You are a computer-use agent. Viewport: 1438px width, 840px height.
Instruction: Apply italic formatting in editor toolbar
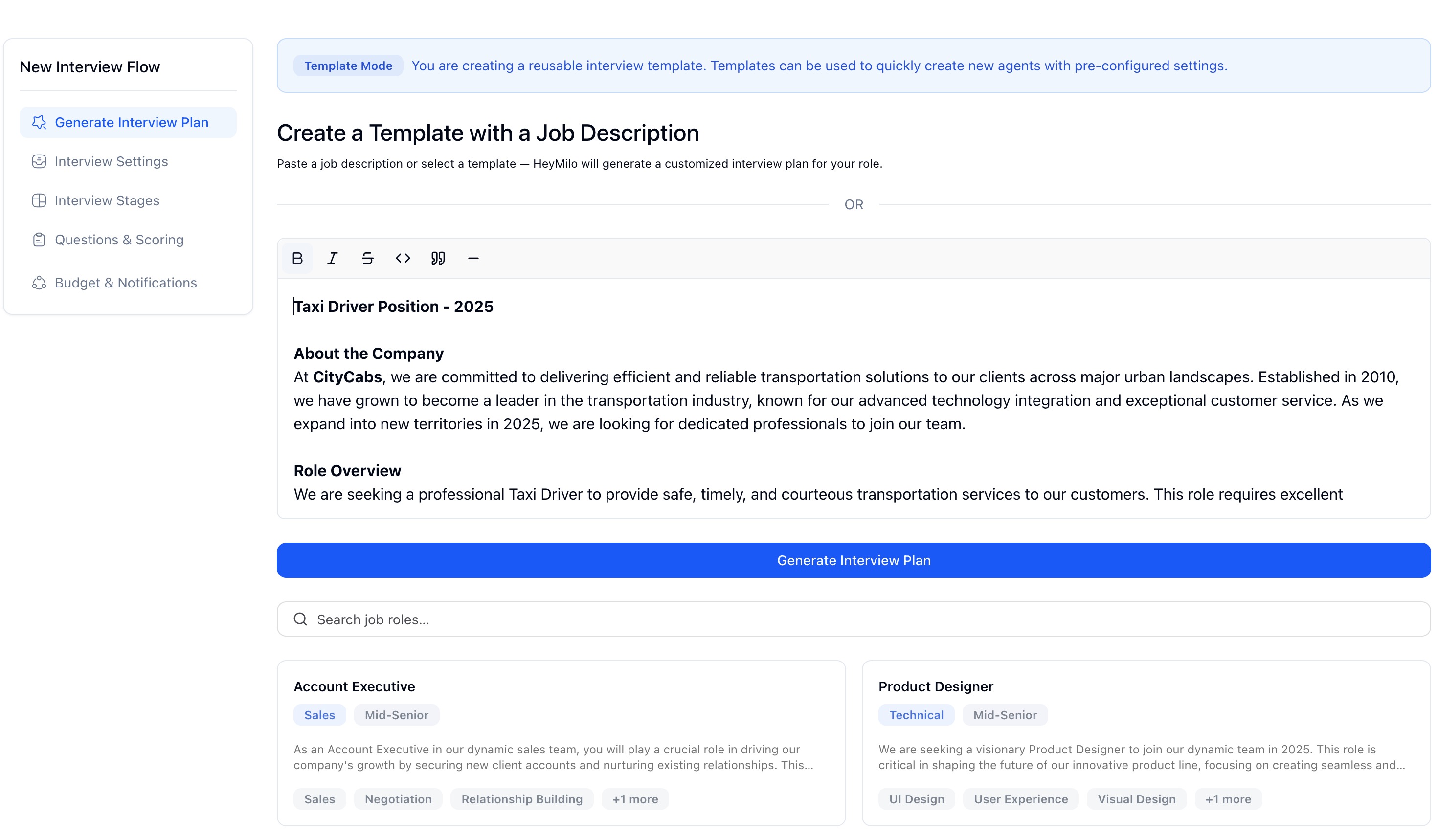click(x=332, y=258)
